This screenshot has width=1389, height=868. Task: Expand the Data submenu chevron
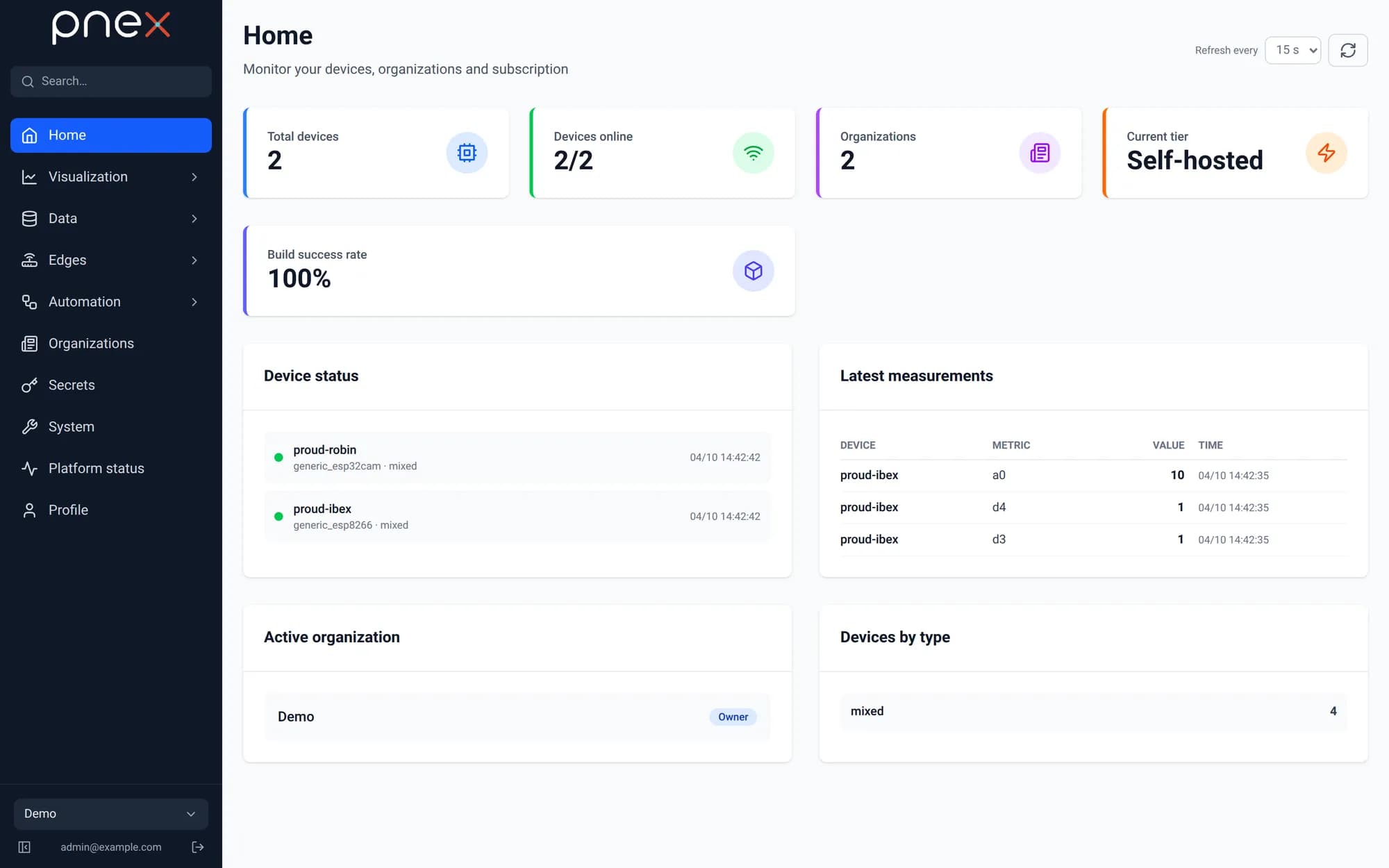coord(194,219)
